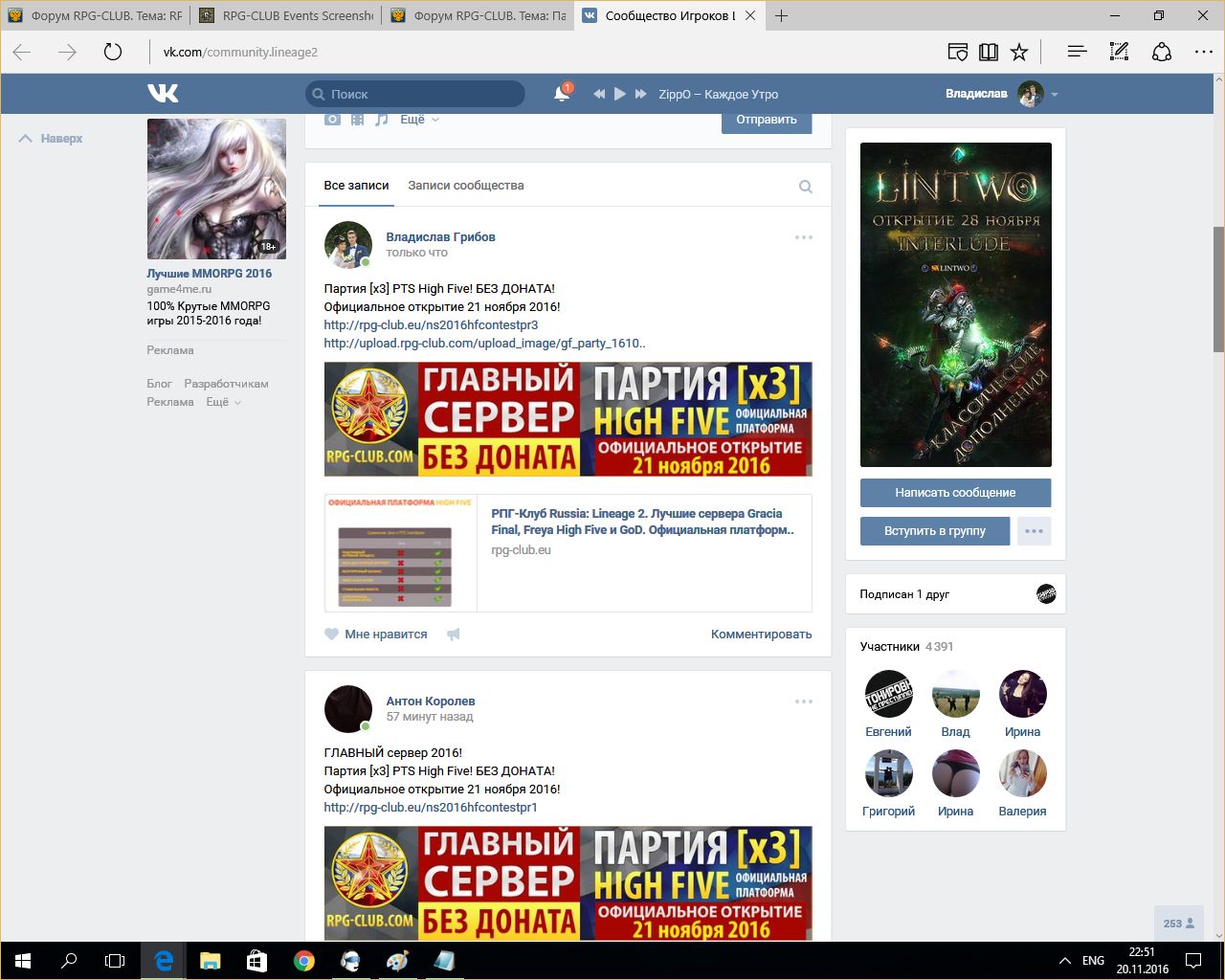
Task: Click the MMORPG ad image
Action: 216,189
